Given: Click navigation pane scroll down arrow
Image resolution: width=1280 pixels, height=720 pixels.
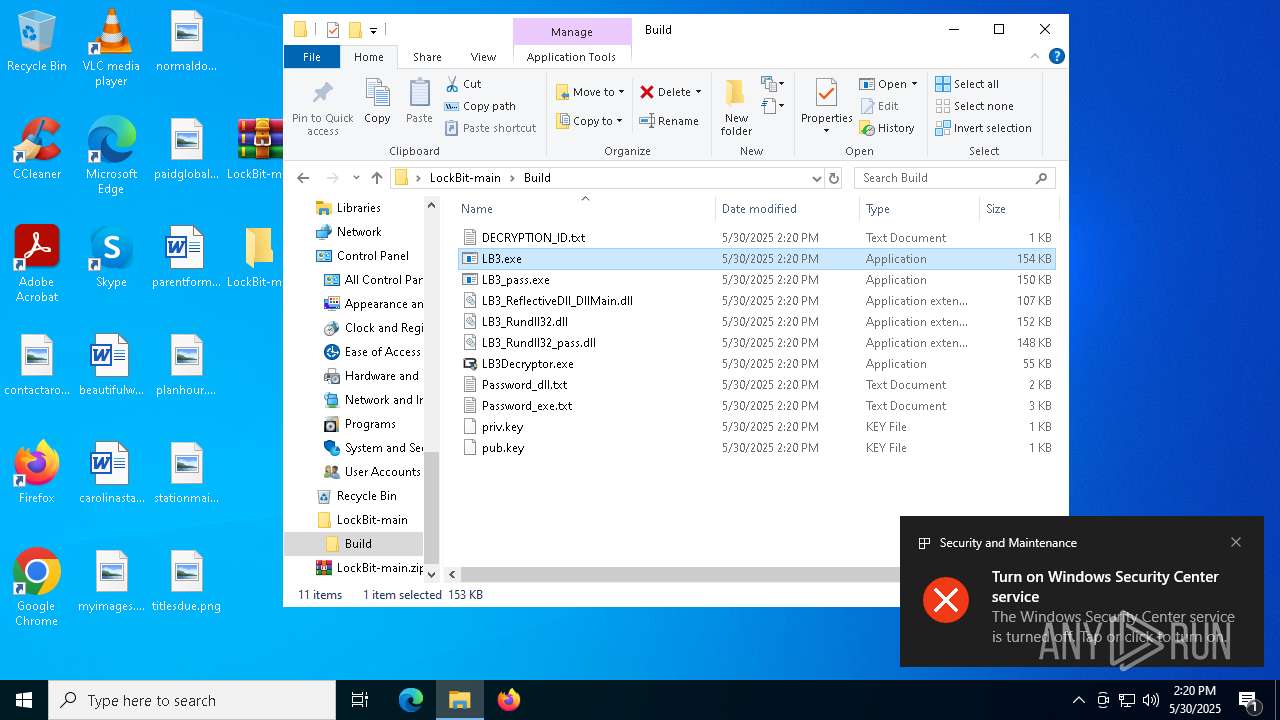Looking at the screenshot, I should (x=432, y=574).
